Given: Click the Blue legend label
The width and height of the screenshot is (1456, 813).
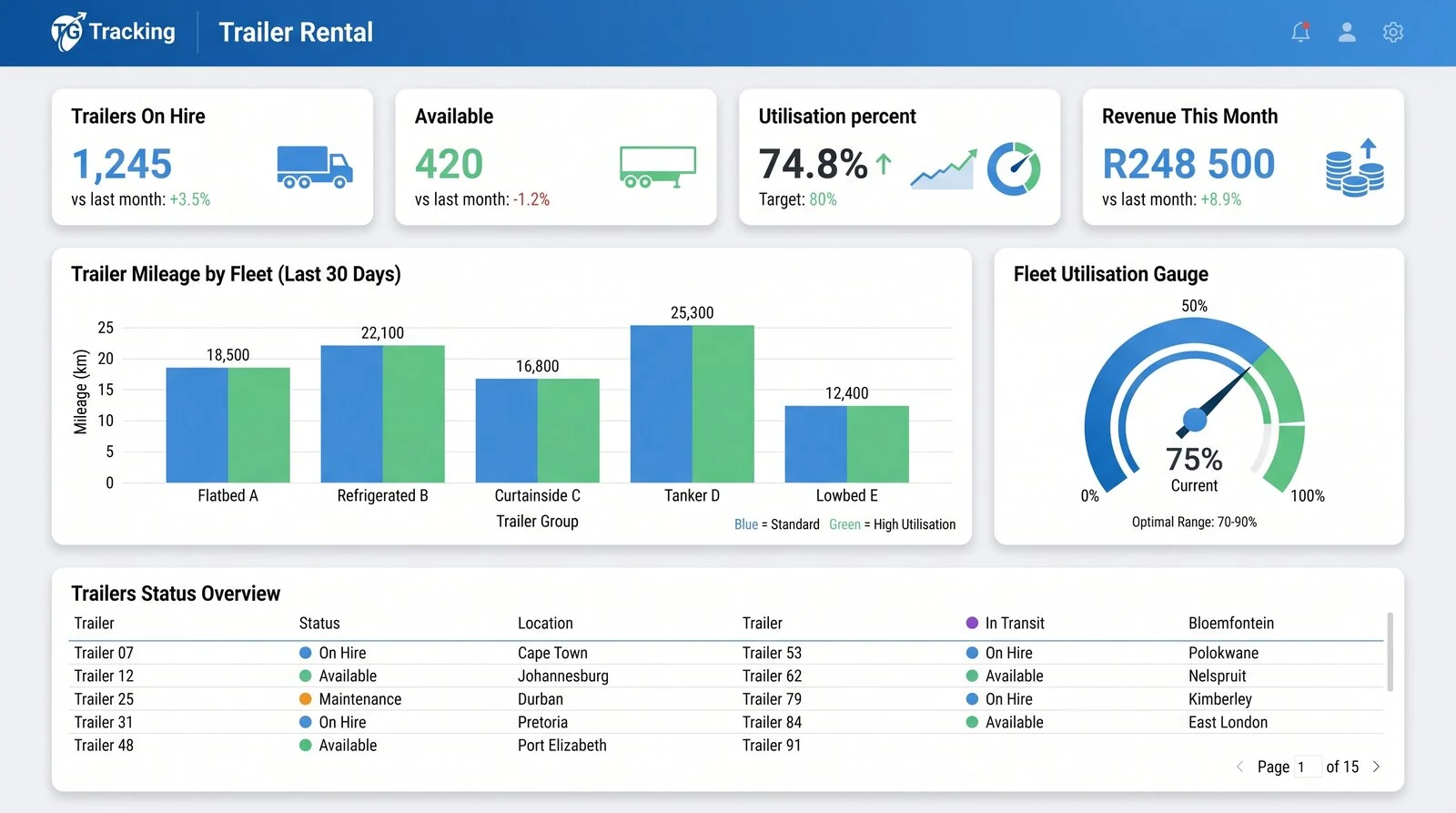Looking at the screenshot, I should pyautogui.click(x=746, y=524).
